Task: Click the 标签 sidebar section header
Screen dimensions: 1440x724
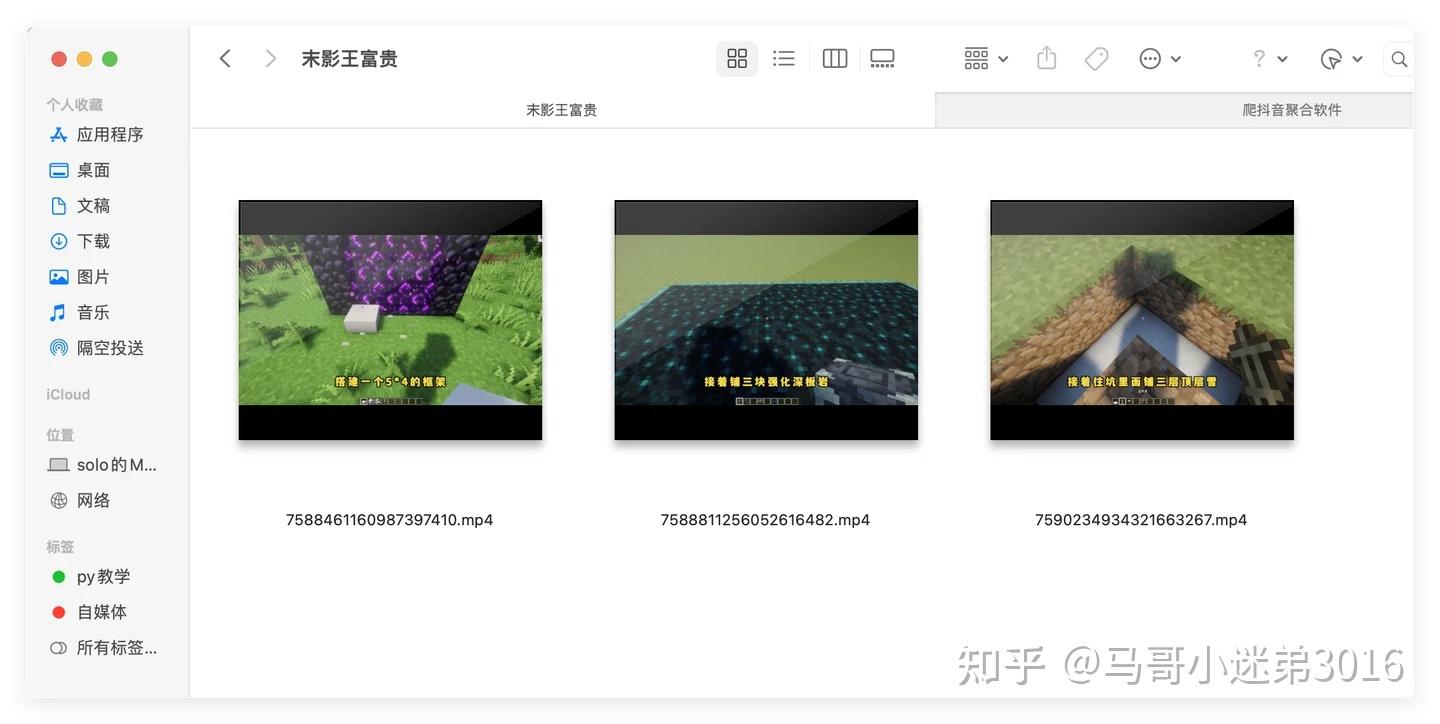Action: [60, 547]
